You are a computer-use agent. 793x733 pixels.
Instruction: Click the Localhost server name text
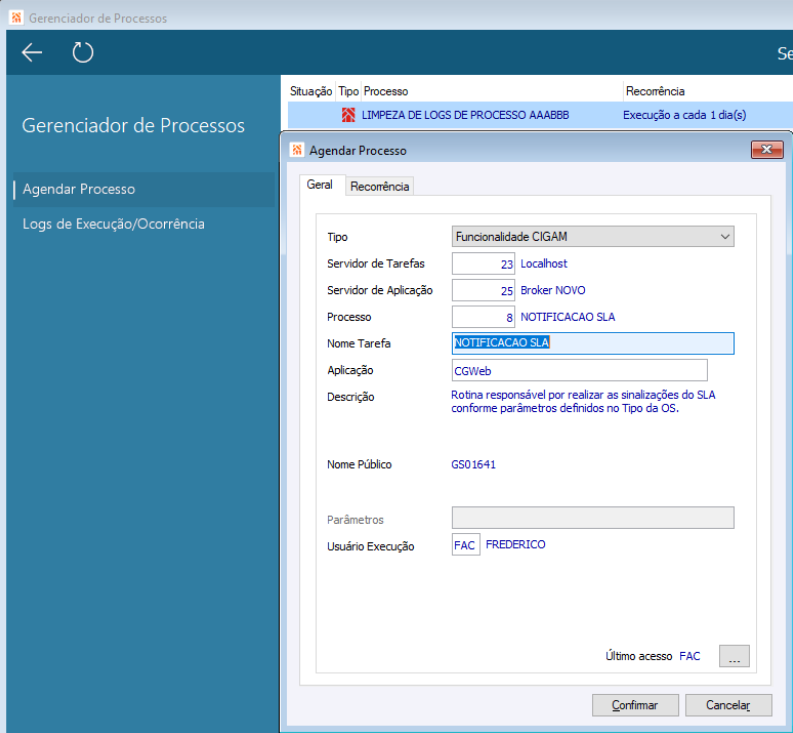coord(544,264)
